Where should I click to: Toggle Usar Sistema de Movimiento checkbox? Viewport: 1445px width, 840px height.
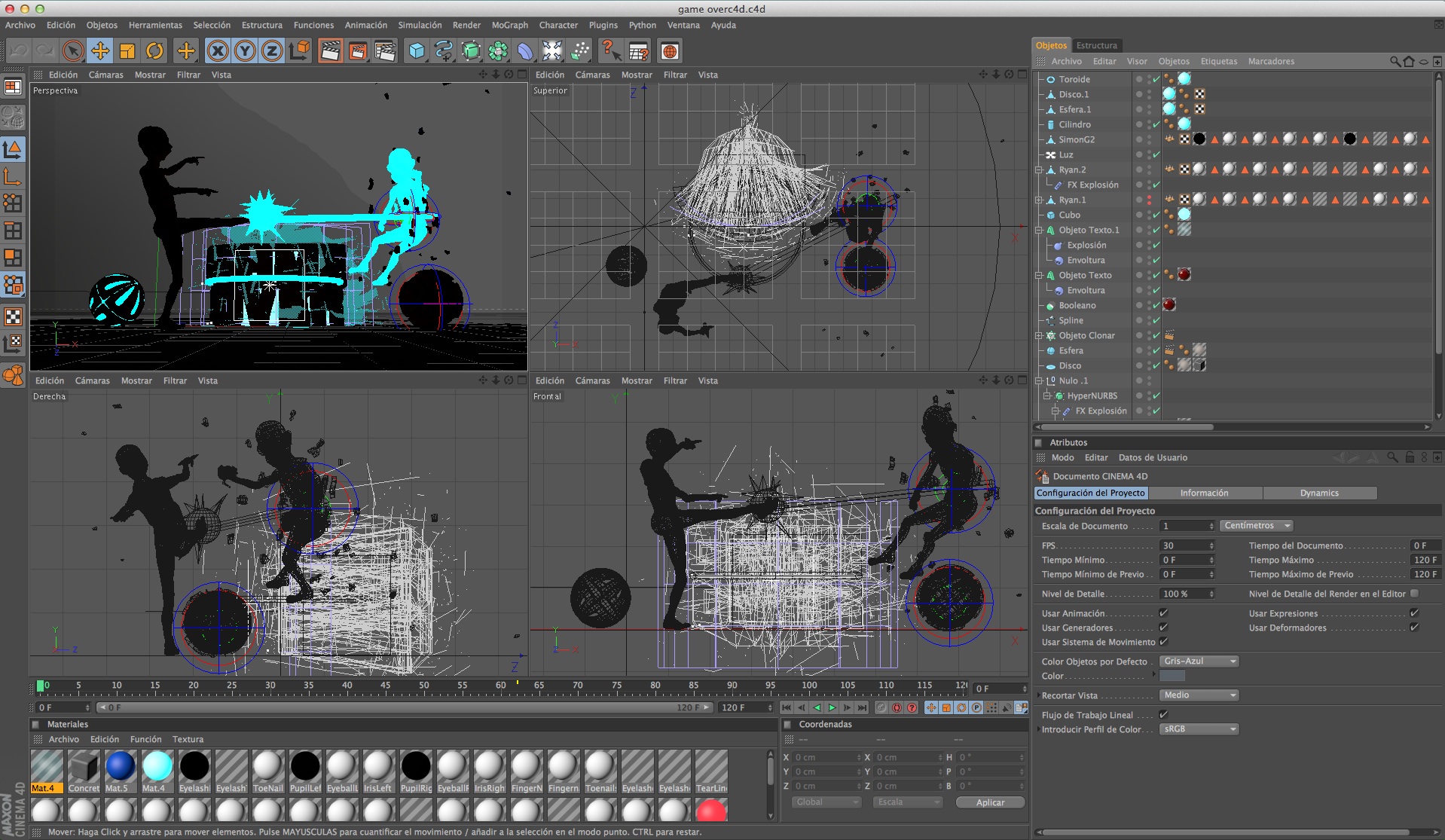tap(1163, 642)
